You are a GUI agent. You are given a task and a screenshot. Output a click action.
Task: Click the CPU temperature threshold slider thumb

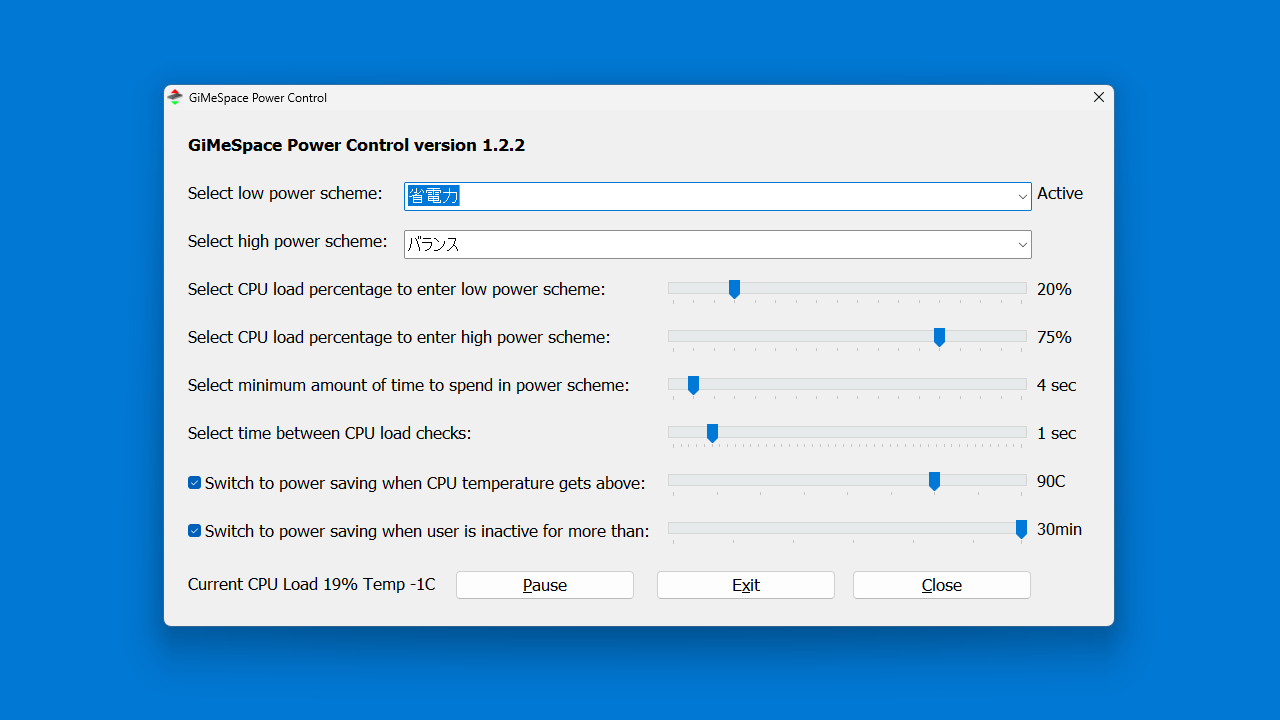934,481
